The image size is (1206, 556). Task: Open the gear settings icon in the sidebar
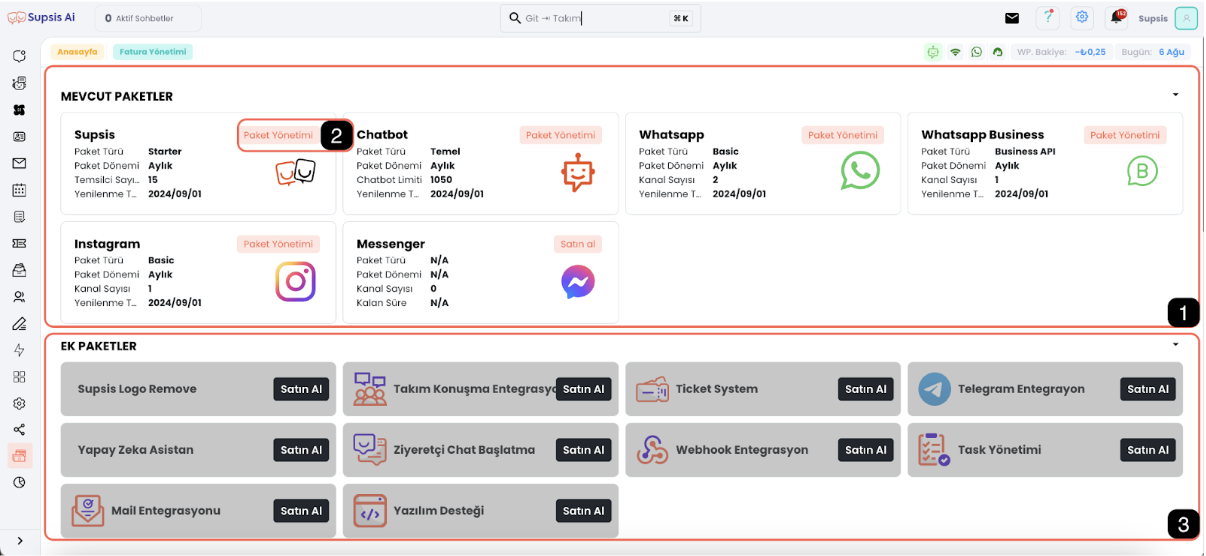coord(19,404)
